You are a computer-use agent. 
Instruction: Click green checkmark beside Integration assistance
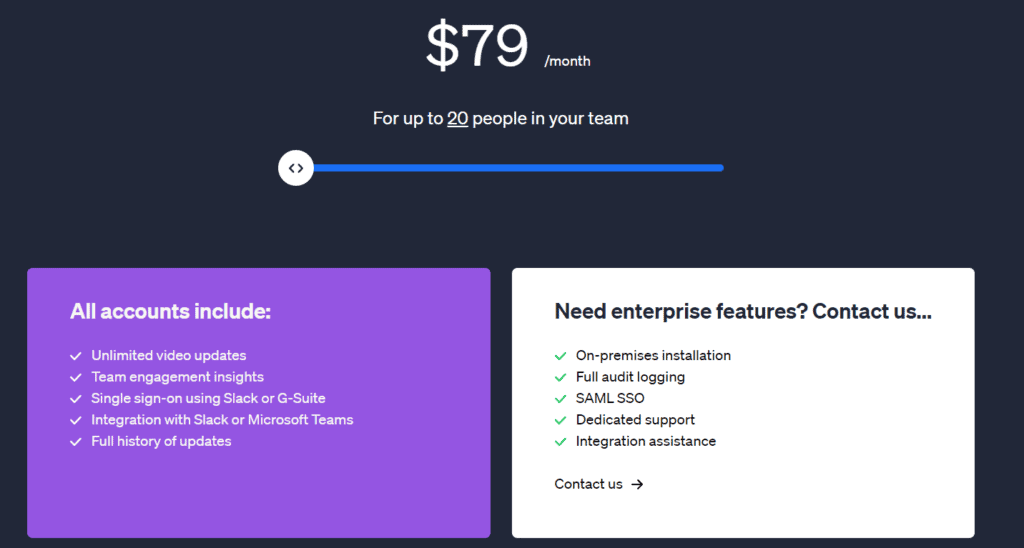click(560, 442)
